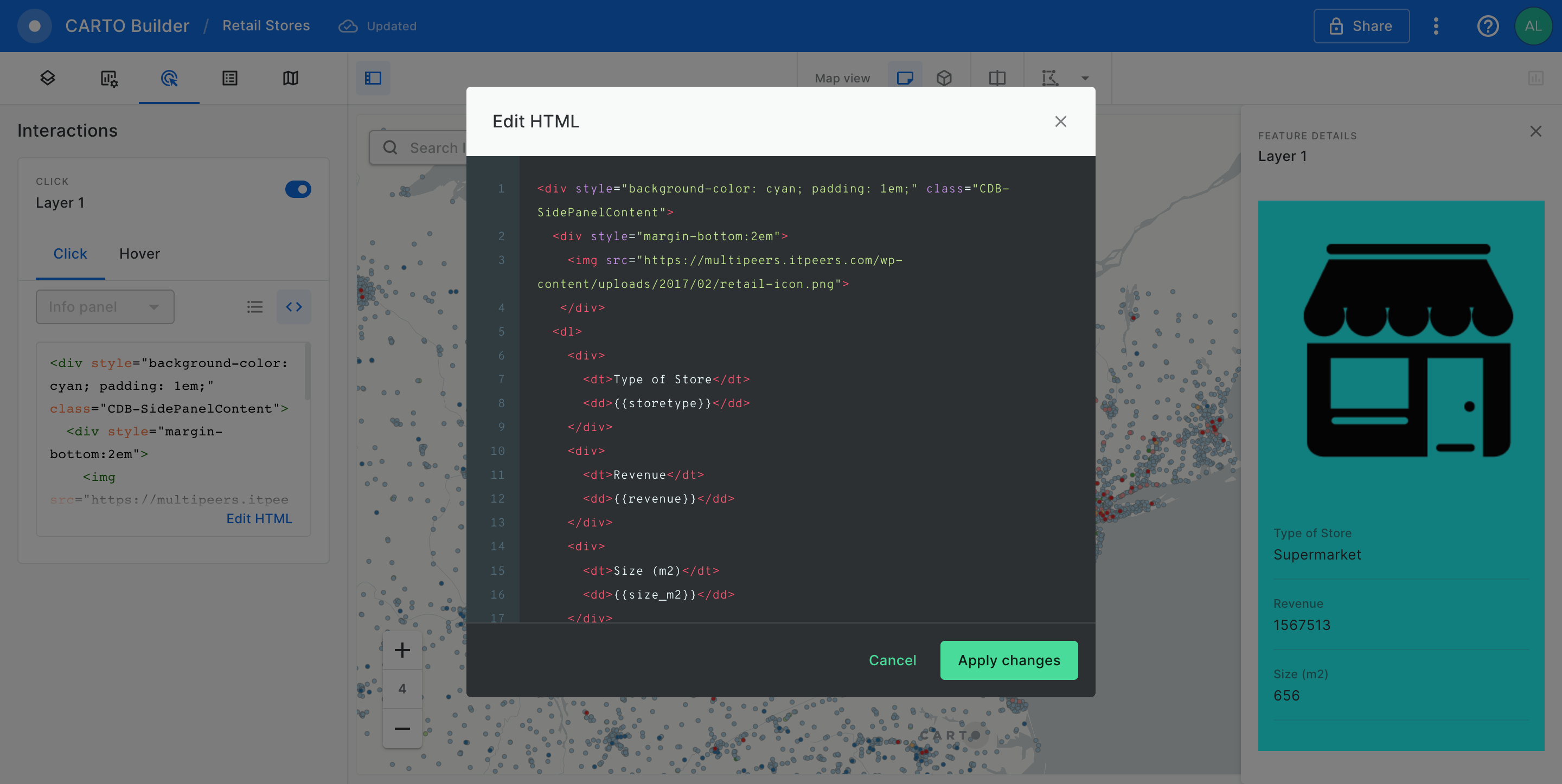The width and height of the screenshot is (1562, 784).
Task: Click the help question mark icon
Action: tap(1487, 26)
